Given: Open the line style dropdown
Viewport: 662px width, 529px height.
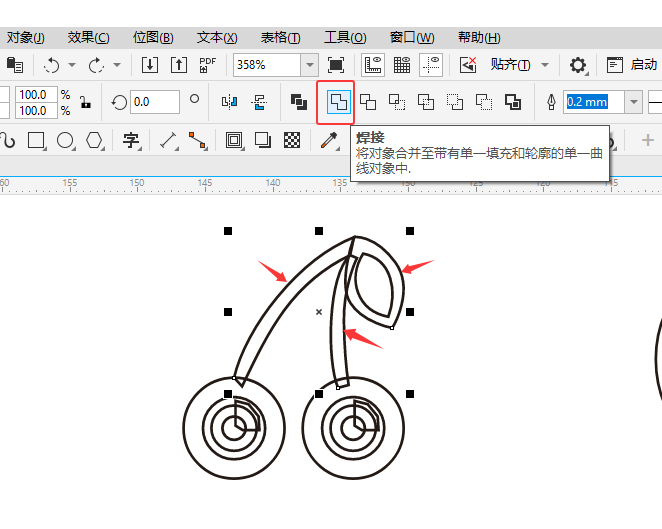Looking at the screenshot, I should (655, 102).
